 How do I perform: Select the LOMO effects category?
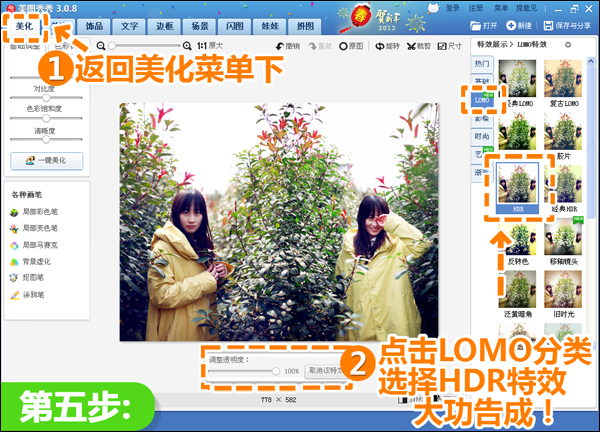pos(482,100)
